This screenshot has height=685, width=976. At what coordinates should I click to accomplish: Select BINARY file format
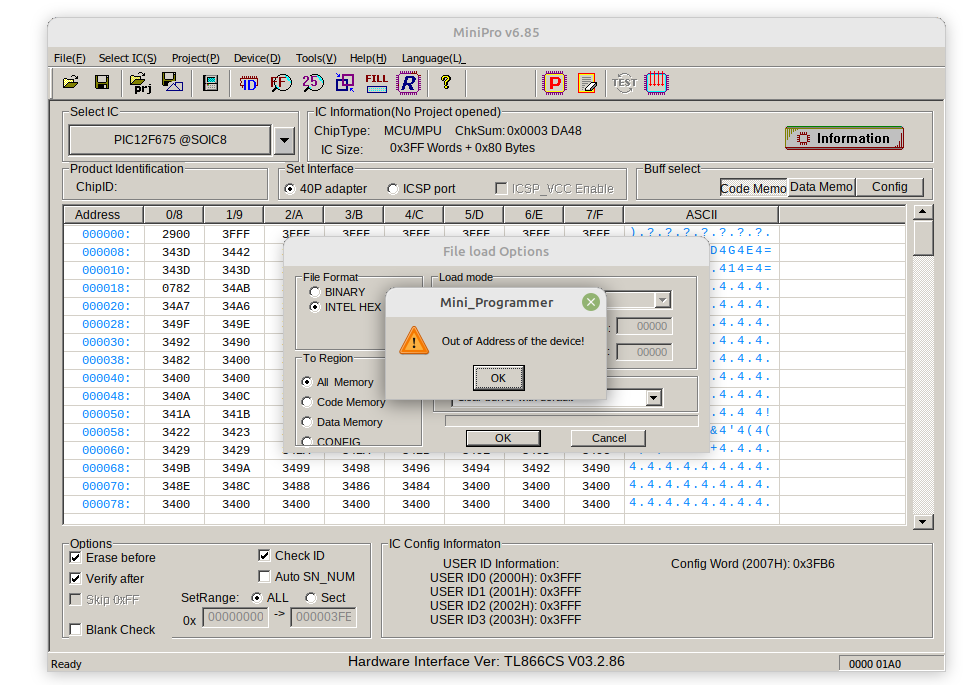pyautogui.click(x=339, y=292)
